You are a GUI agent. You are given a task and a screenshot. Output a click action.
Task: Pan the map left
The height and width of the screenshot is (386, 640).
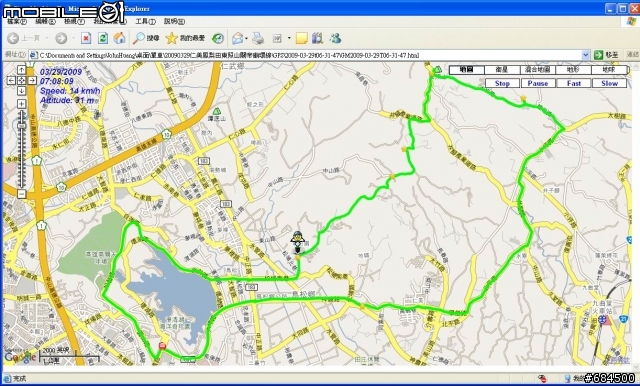[11, 80]
